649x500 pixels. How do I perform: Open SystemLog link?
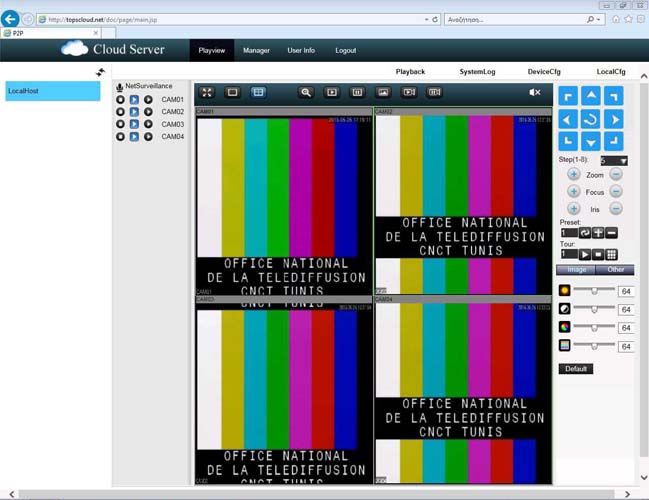click(x=477, y=72)
